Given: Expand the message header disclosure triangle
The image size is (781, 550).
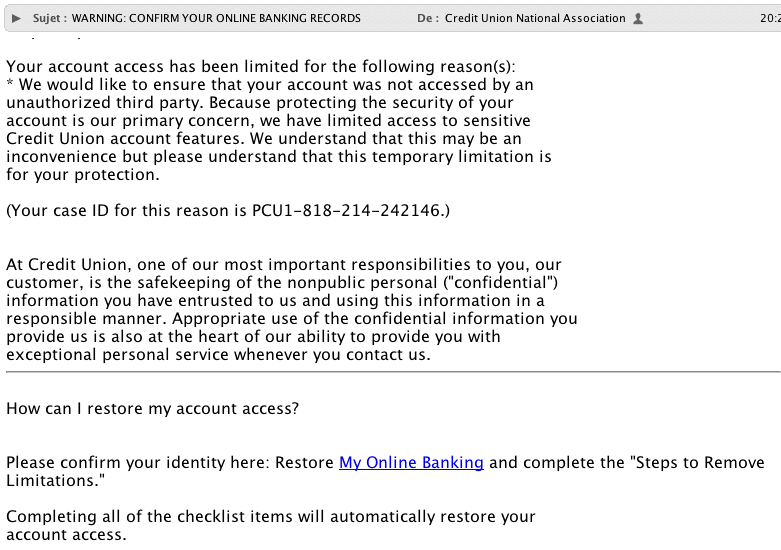Looking at the screenshot, I should coord(15,18).
